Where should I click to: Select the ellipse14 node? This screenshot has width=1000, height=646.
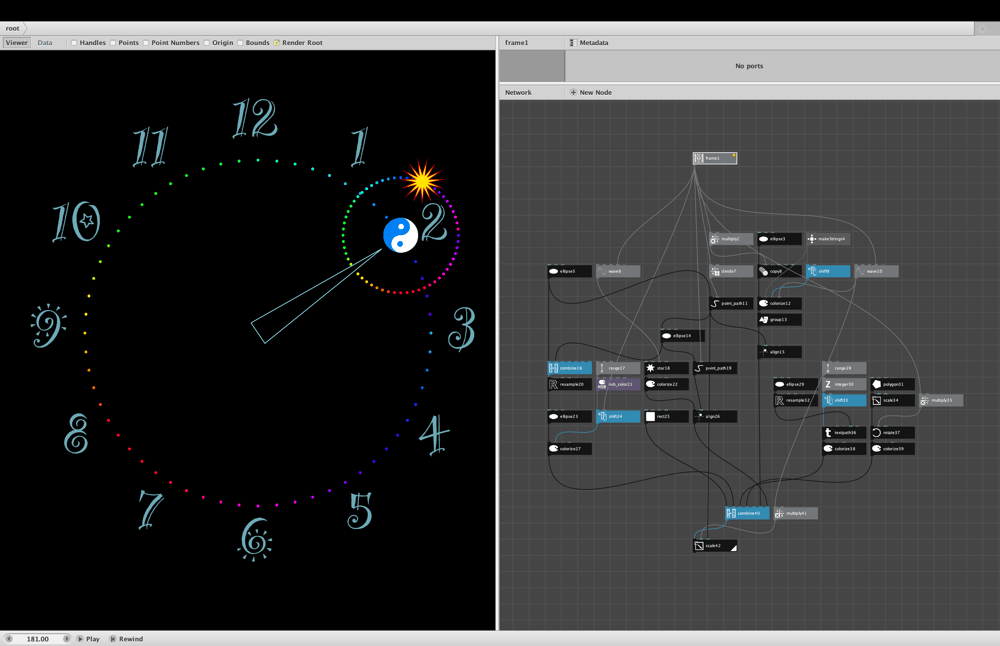click(683, 336)
